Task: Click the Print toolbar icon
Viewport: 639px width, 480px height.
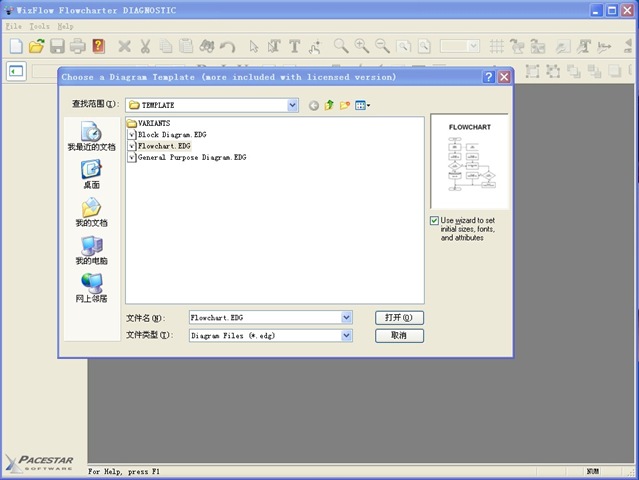Action: coord(77,46)
